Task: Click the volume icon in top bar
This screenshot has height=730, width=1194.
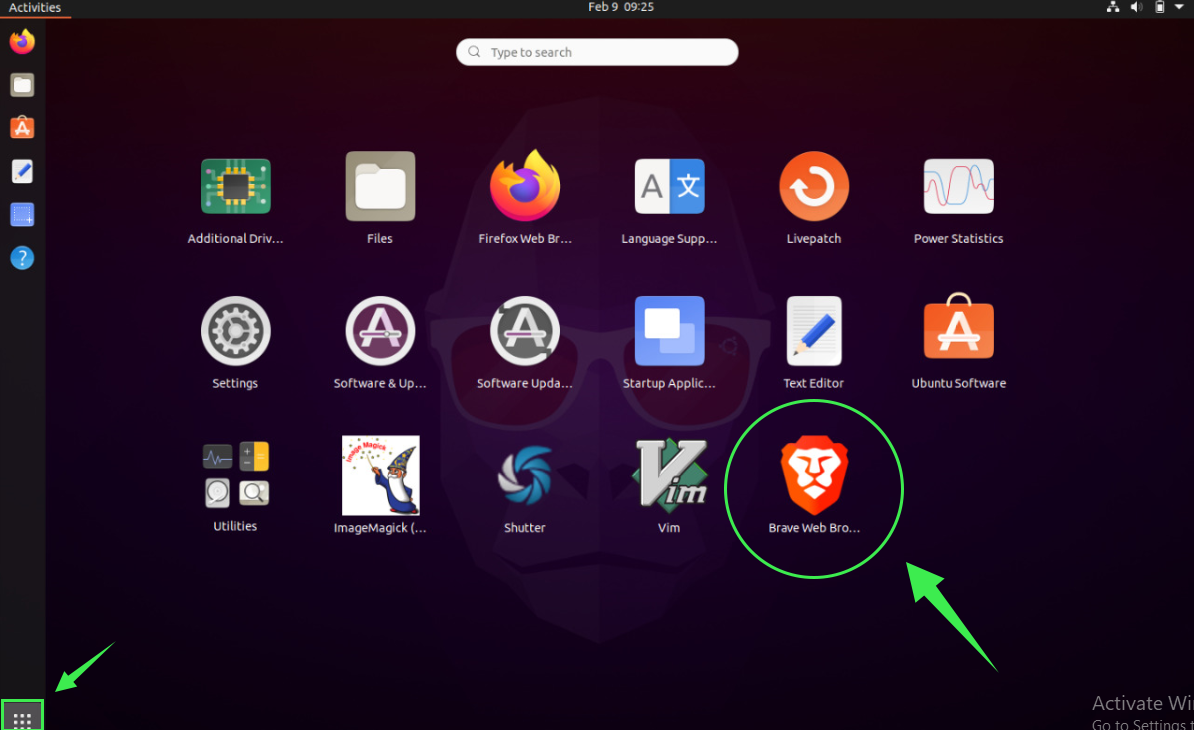Action: (x=1136, y=7)
